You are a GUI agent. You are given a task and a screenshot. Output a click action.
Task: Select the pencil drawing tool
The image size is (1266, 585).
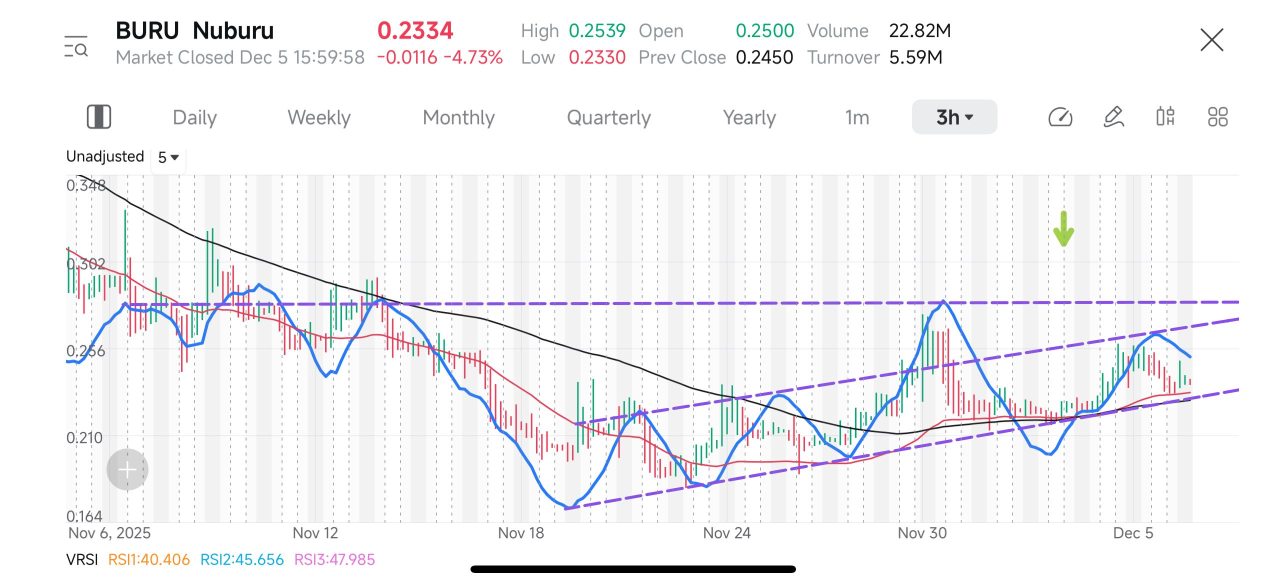pyautogui.click(x=1113, y=117)
